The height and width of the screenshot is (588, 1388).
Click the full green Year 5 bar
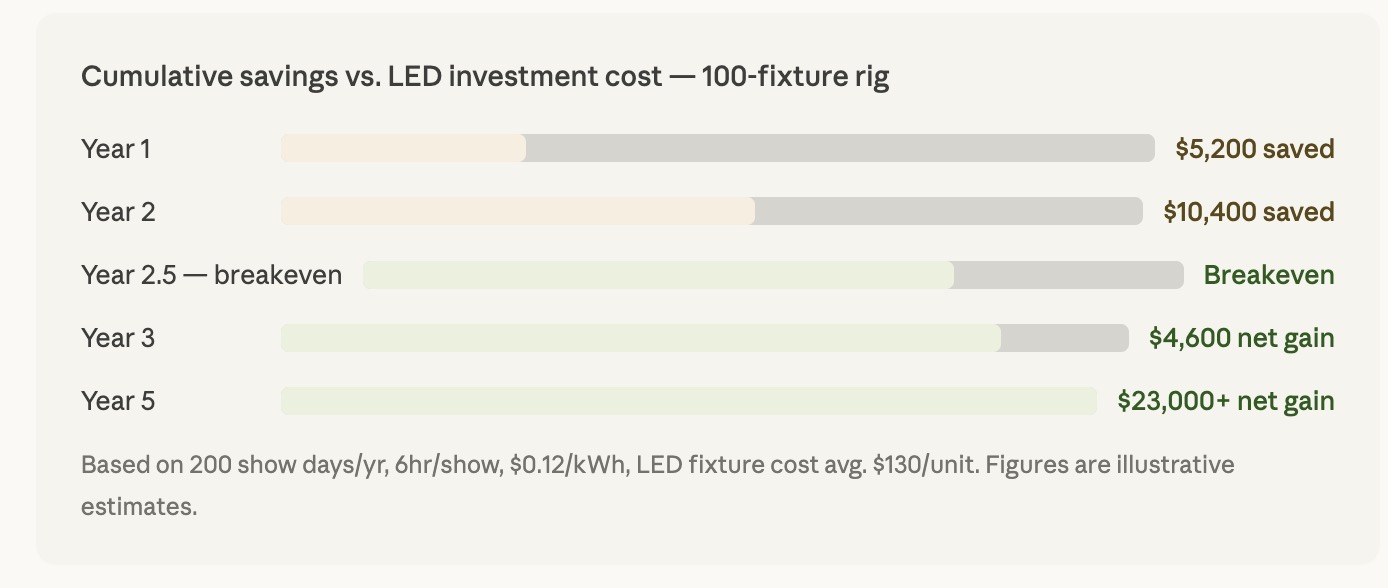[x=688, y=401]
